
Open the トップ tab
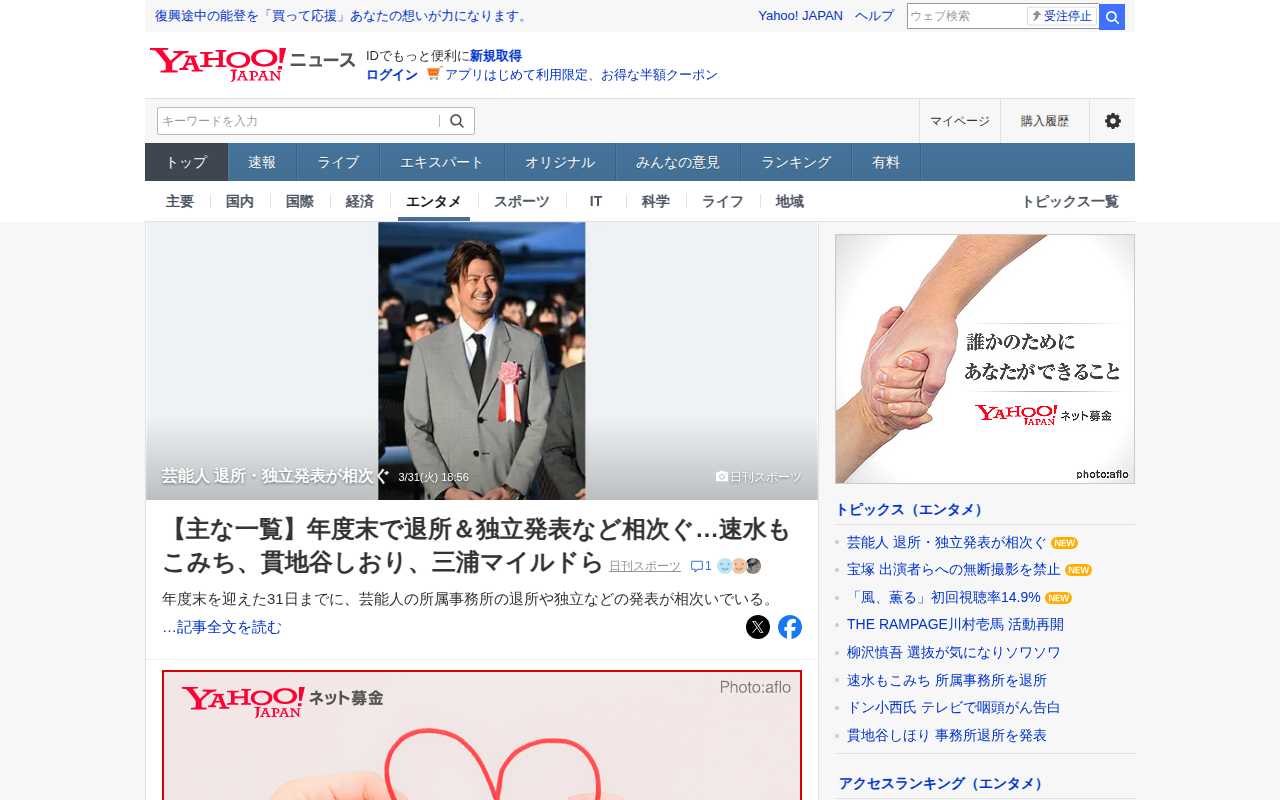(x=186, y=162)
